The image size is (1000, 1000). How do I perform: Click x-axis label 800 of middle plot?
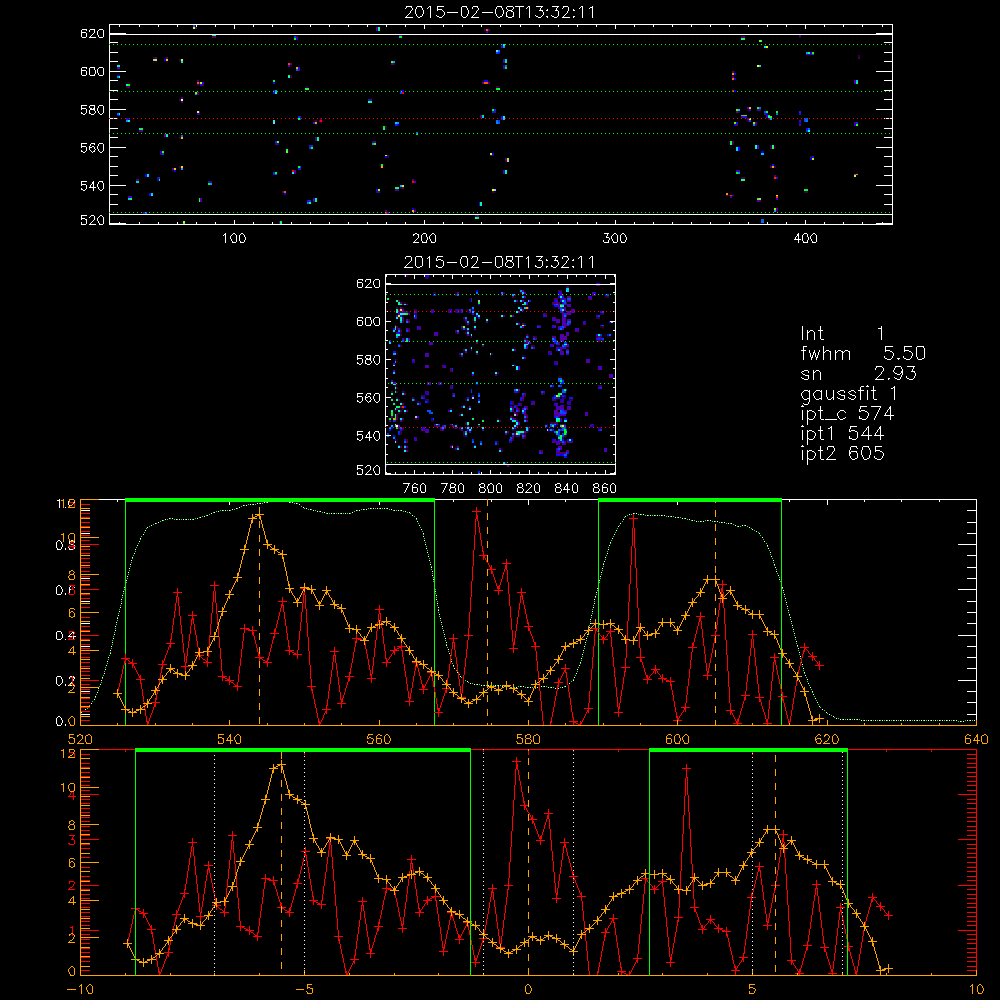click(490, 489)
